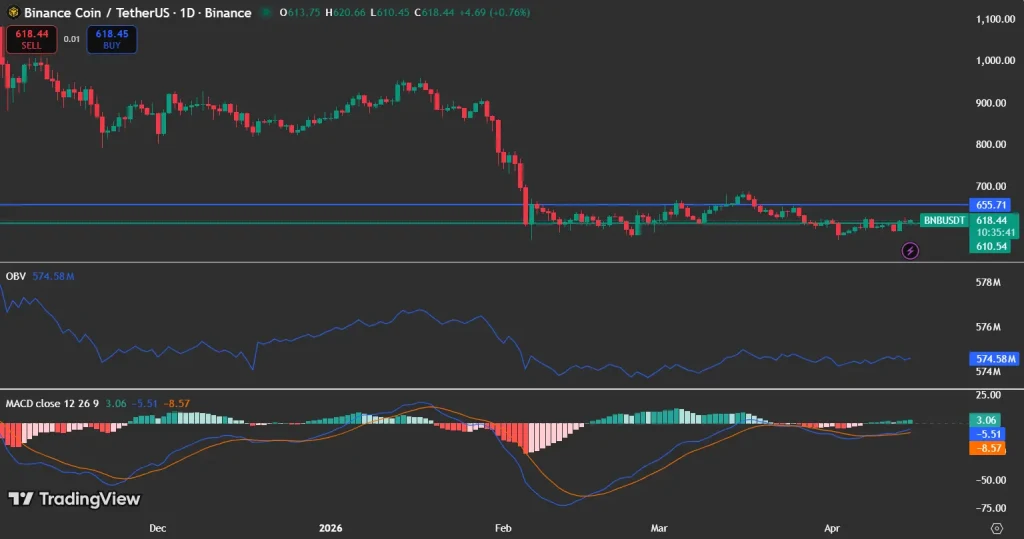Click the red SELL 618.44 button
The width and height of the screenshot is (1024, 539).
[31, 39]
